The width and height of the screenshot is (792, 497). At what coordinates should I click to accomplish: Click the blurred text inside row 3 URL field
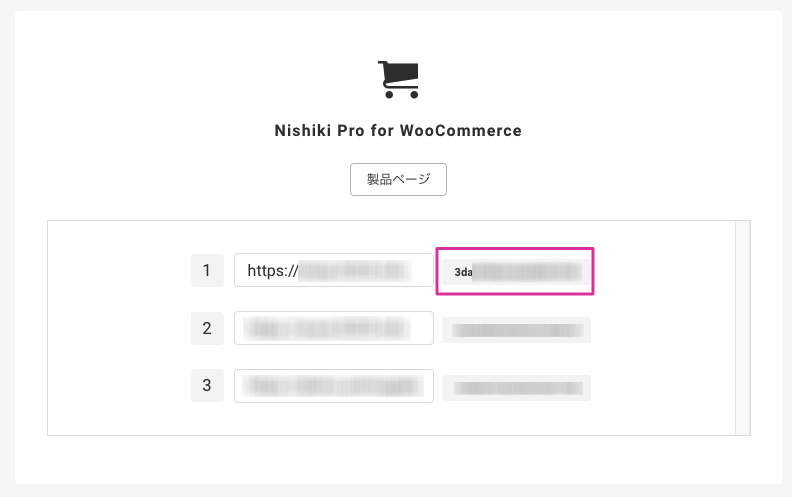[x=333, y=386]
